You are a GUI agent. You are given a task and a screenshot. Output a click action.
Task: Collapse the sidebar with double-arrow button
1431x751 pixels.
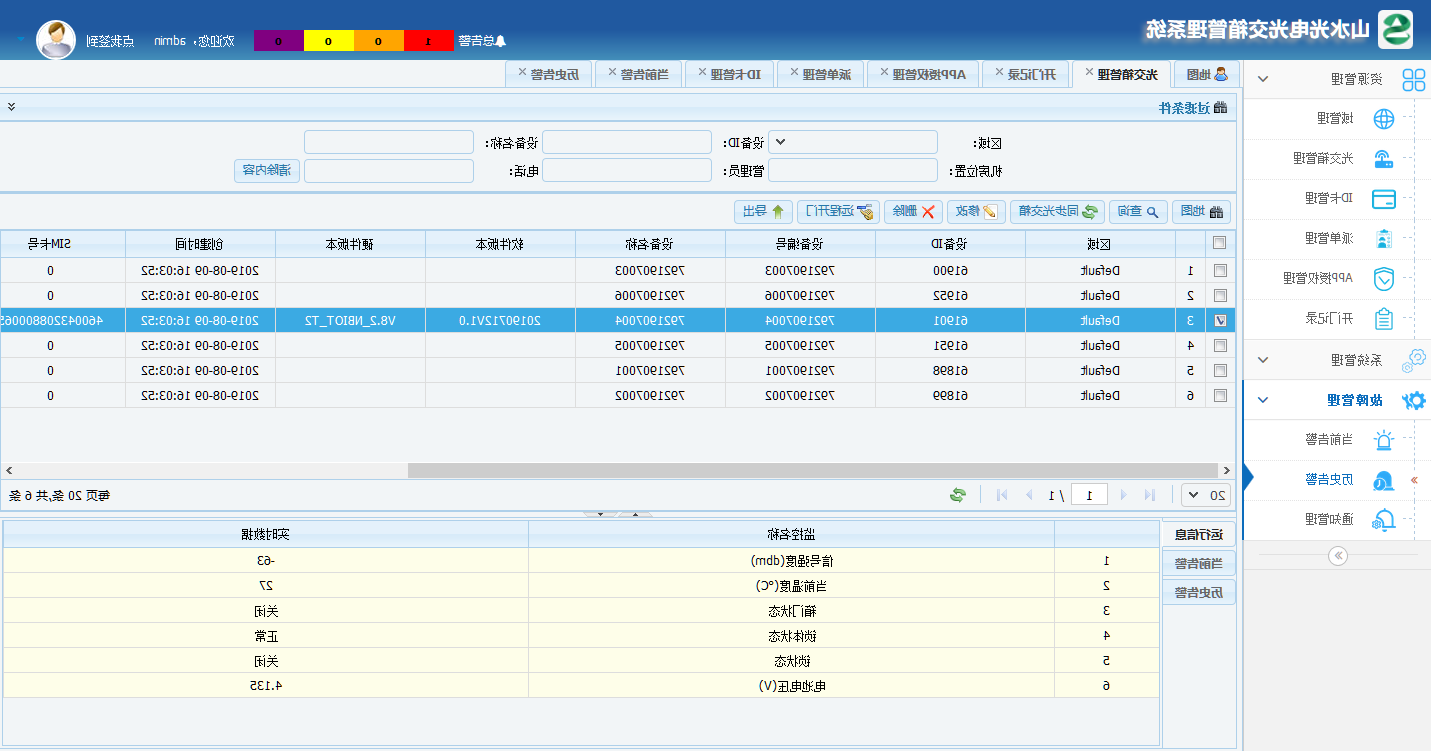[1339, 556]
